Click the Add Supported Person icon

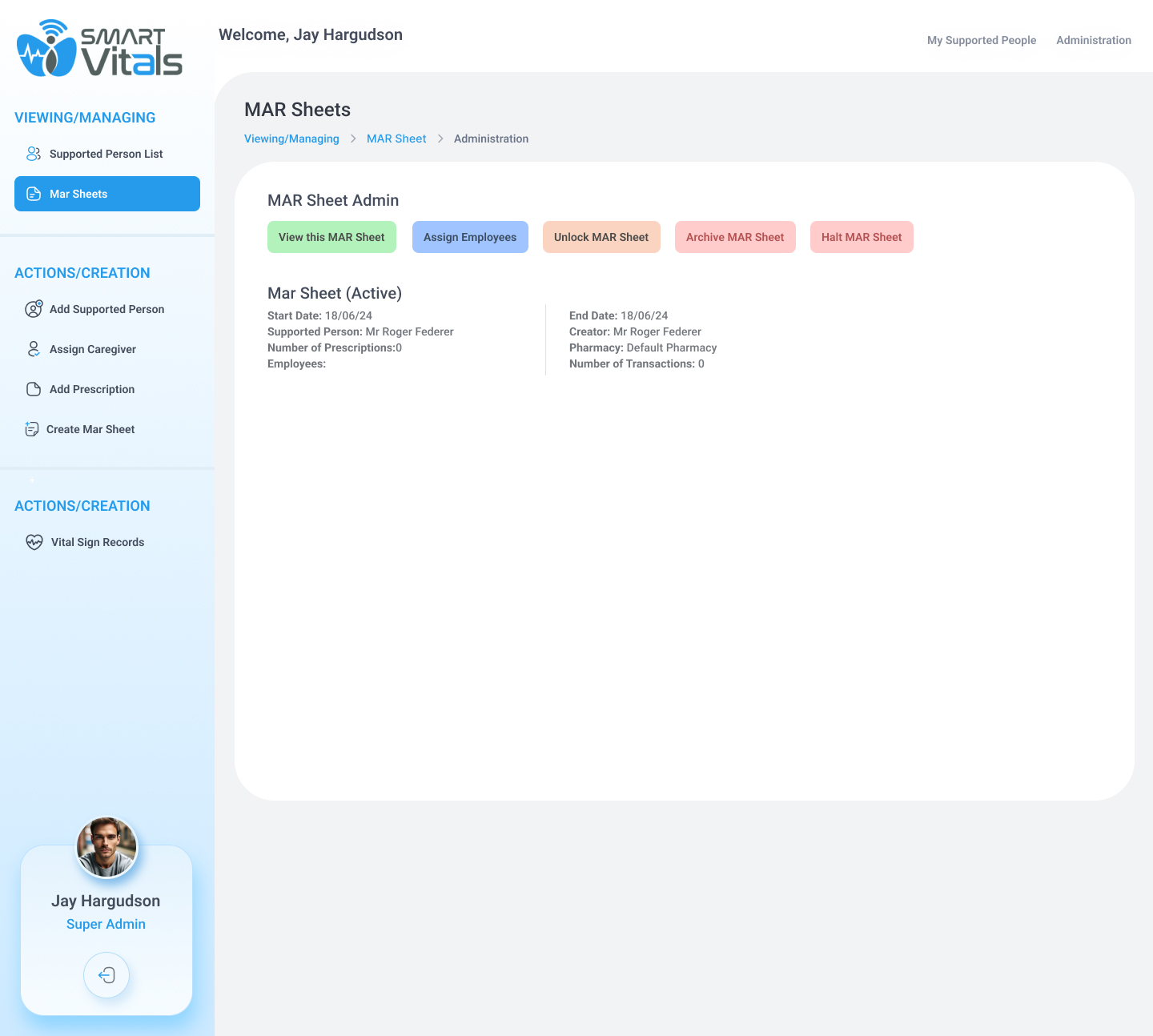click(x=34, y=309)
